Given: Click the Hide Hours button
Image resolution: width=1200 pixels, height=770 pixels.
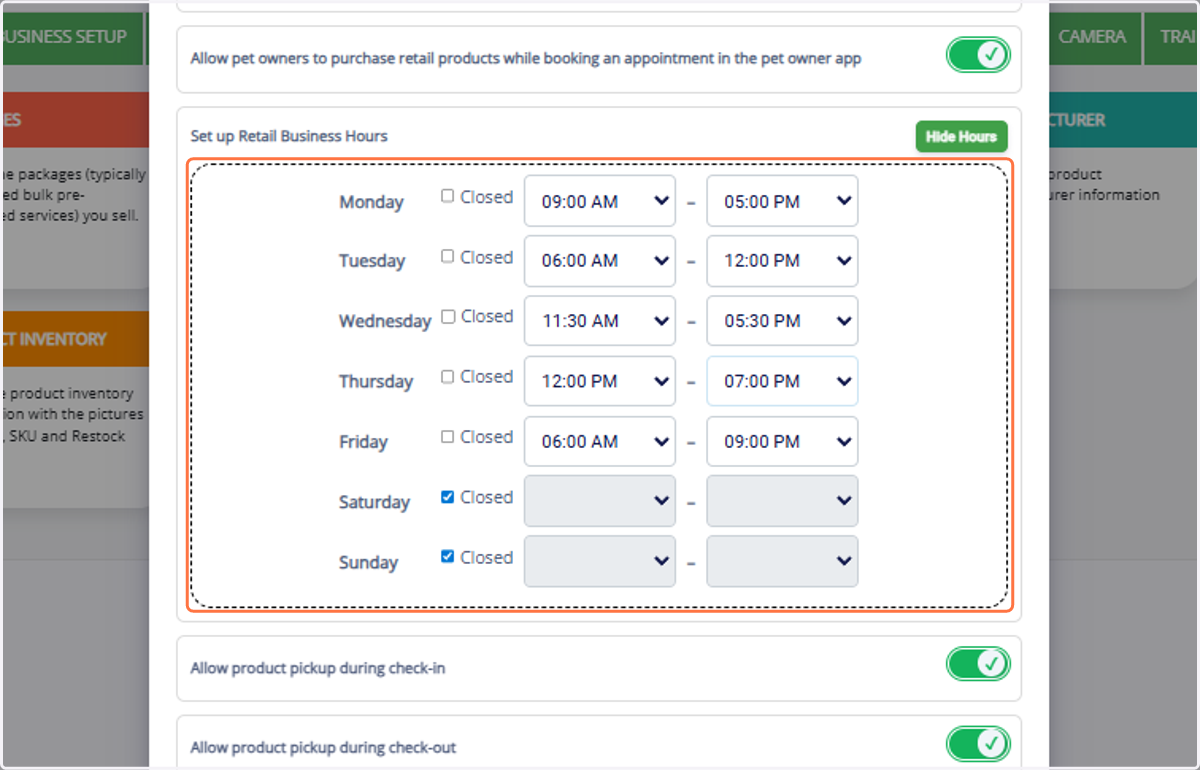Looking at the screenshot, I should pyautogui.click(x=961, y=137).
